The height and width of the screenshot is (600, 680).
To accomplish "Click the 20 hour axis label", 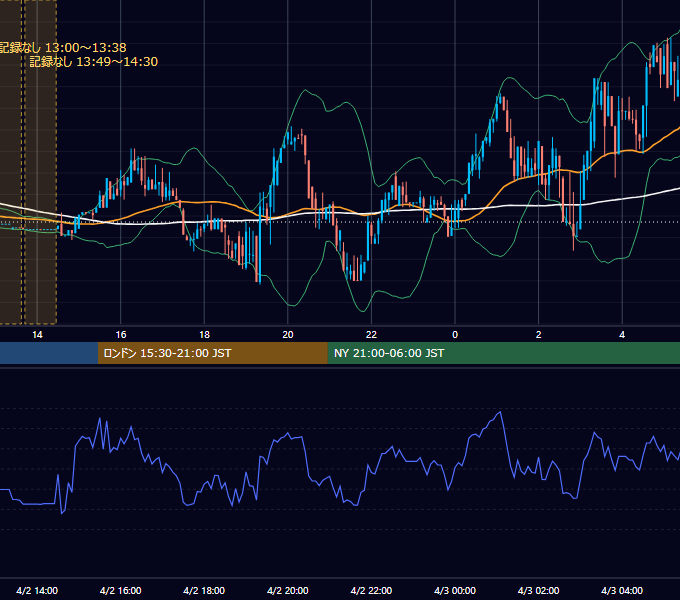I will coord(288,335).
